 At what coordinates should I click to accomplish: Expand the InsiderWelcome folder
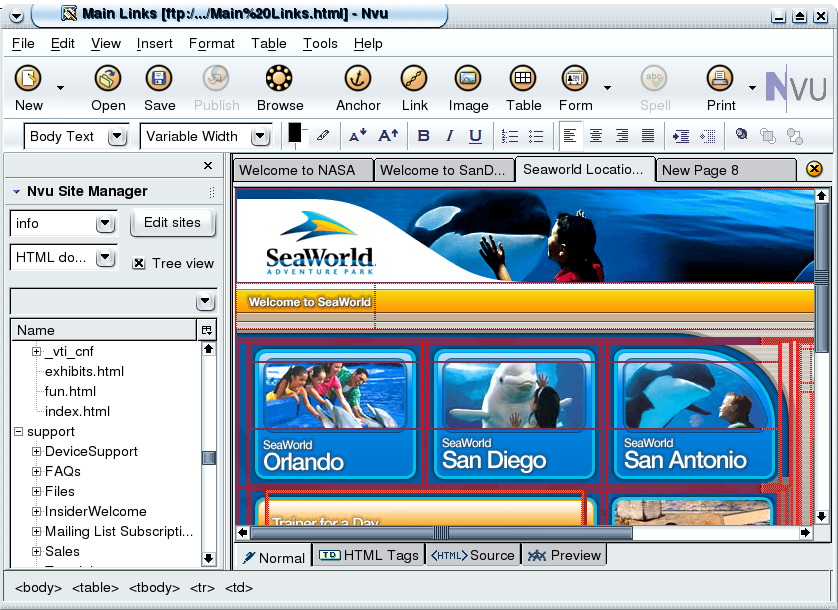click(x=36, y=511)
